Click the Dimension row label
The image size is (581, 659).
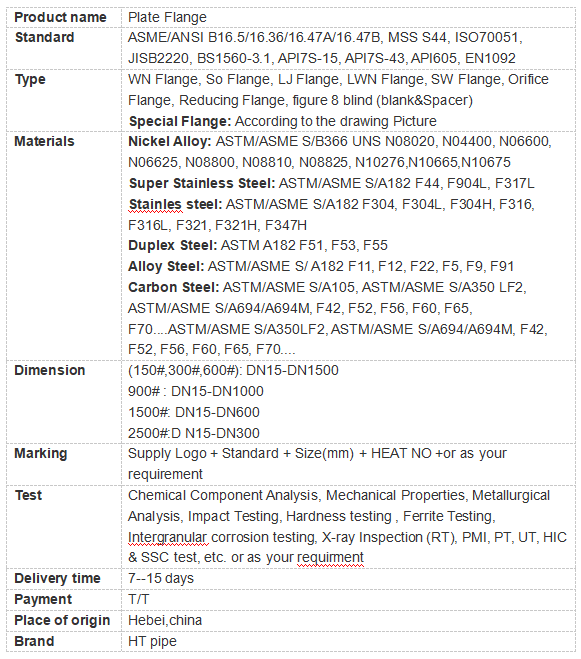click(50, 371)
